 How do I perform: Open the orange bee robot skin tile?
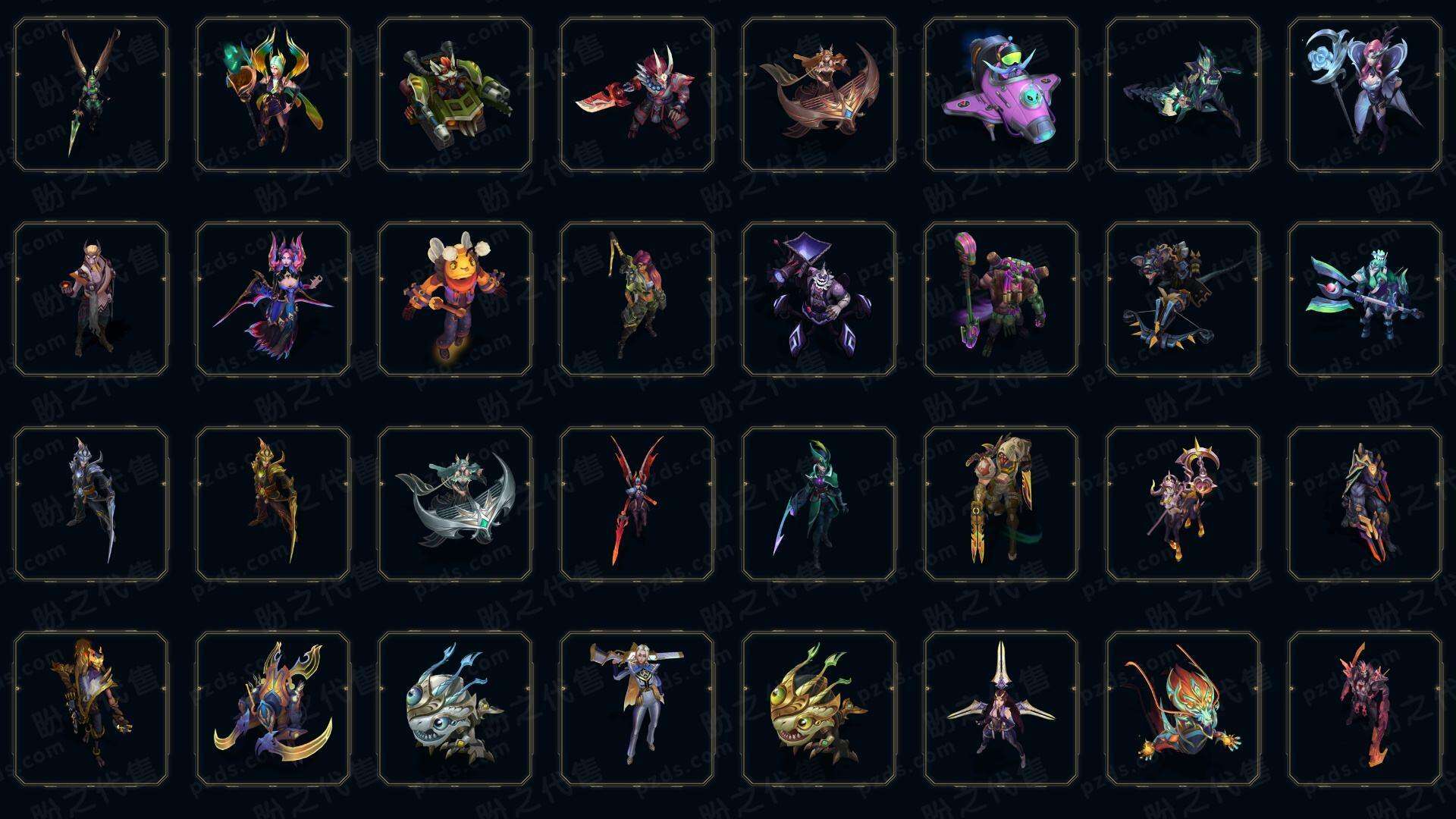[x=455, y=299]
